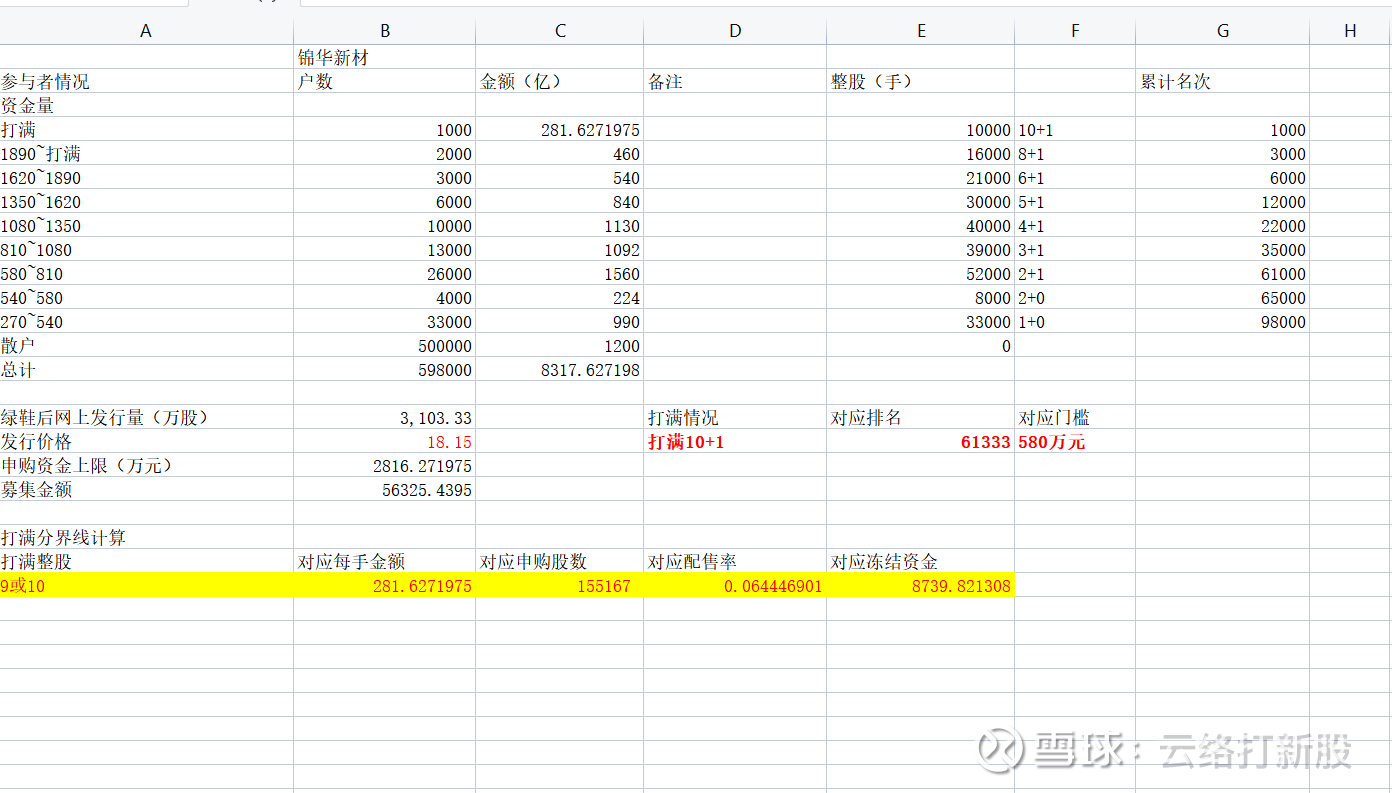
Task: Select the red 打满10+1 cell
Action: (x=735, y=441)
